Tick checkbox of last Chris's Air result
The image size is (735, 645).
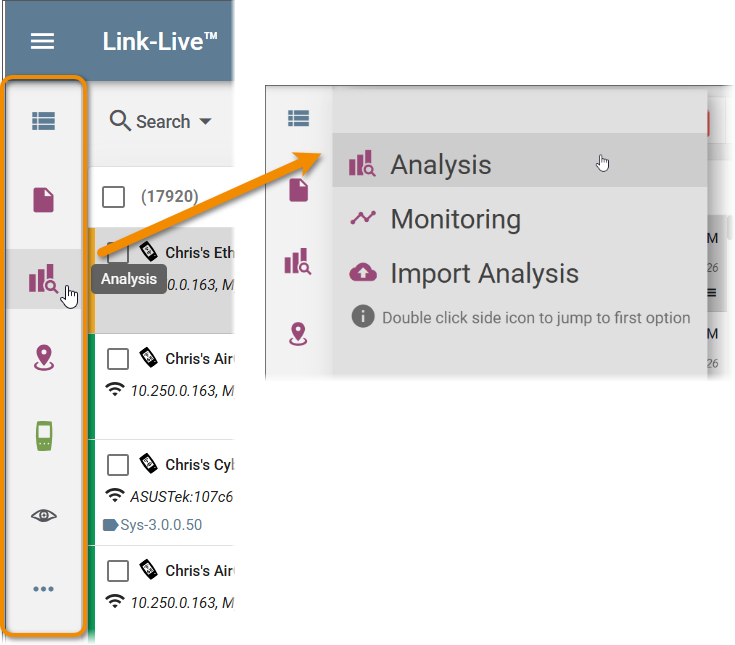[x=118, y=571]
